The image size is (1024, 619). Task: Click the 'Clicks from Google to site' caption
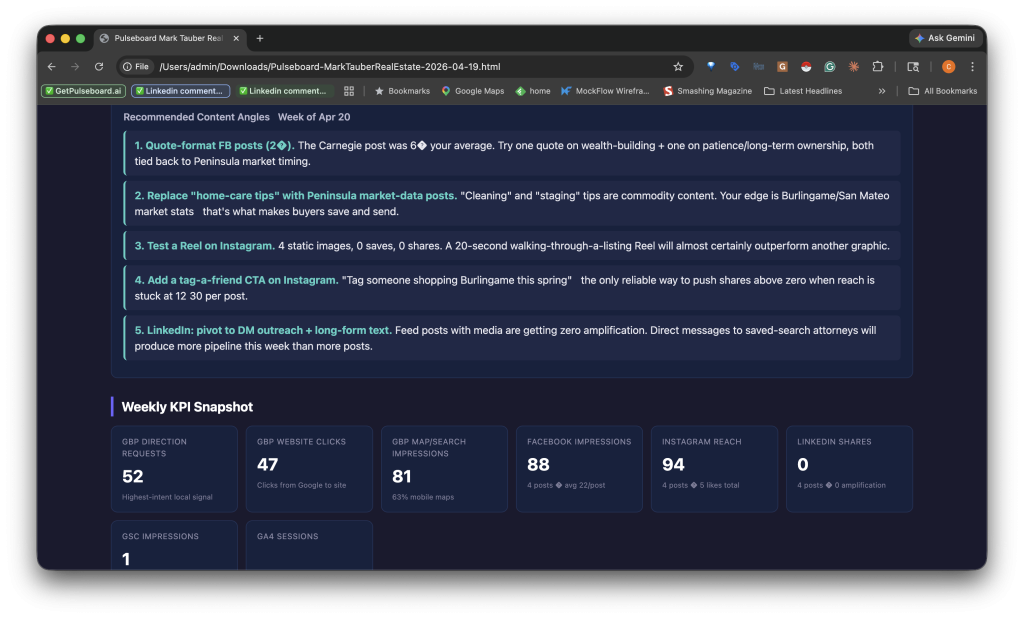(302, 485)
